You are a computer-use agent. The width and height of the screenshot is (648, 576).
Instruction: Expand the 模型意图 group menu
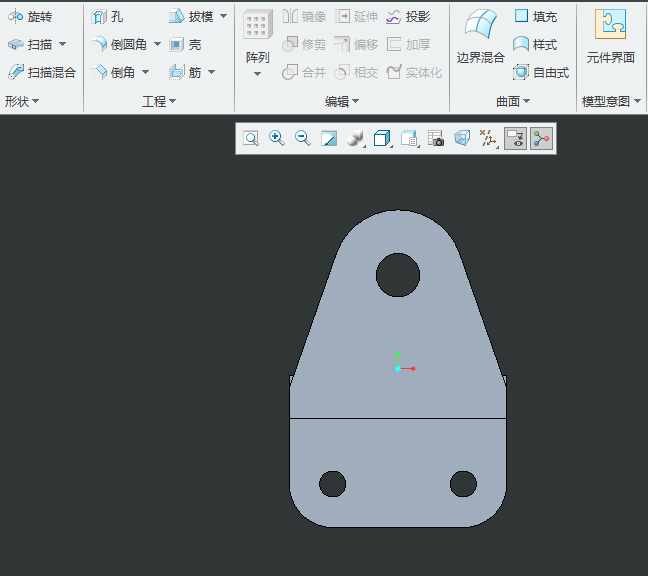pos(611,101)
